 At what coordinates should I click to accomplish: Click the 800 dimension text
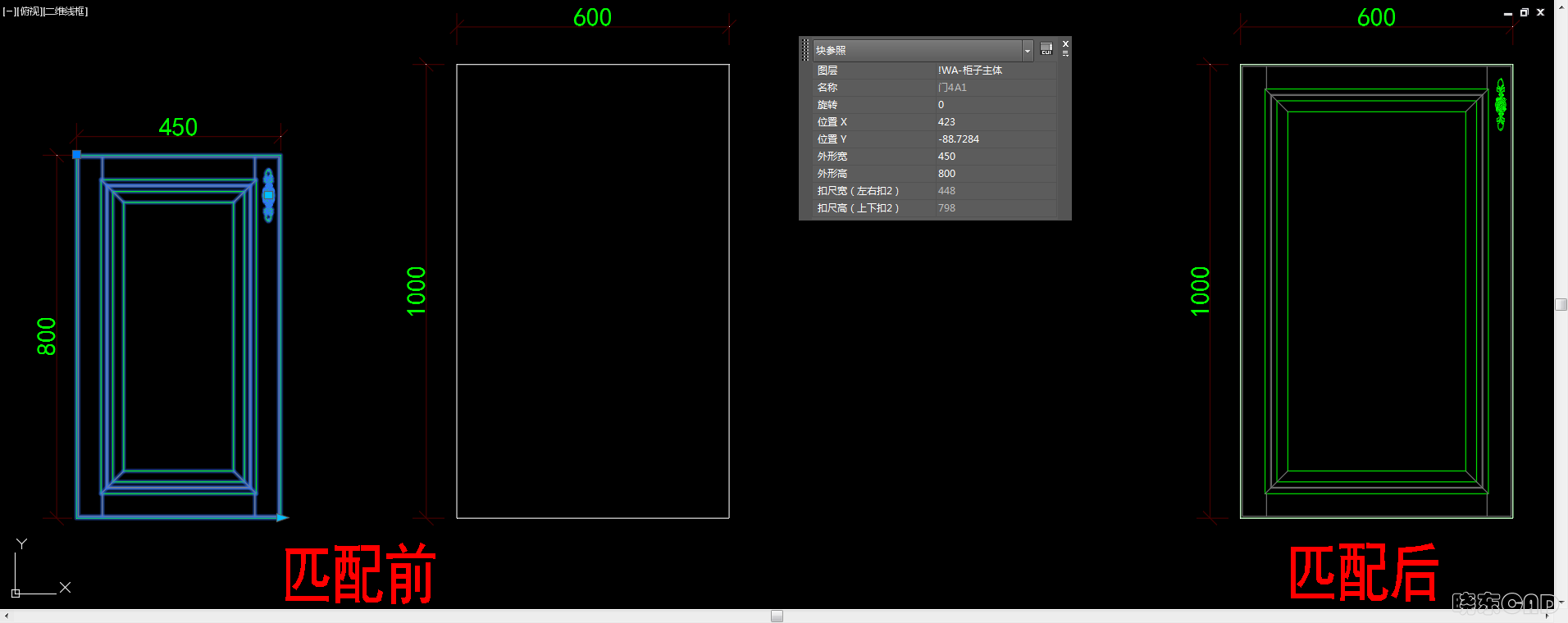[x=47, y=336]
